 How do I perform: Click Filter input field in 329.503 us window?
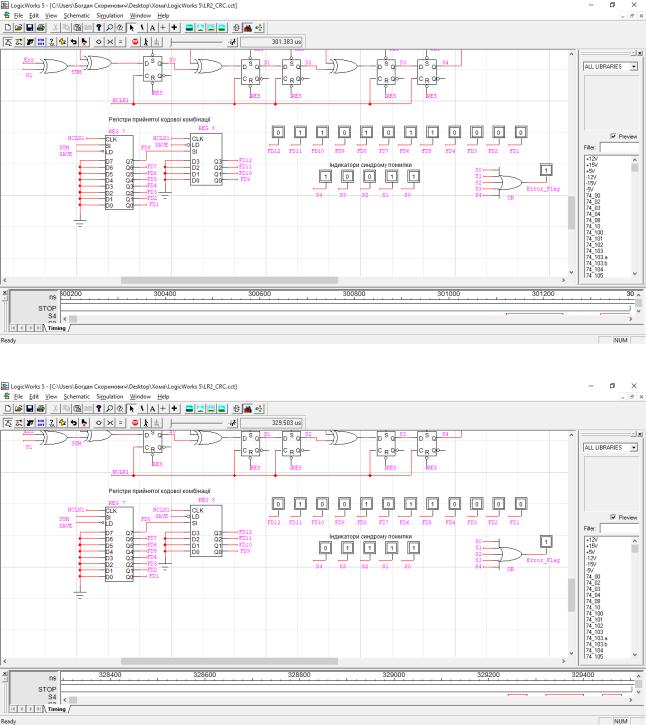(x=619, y=528)
